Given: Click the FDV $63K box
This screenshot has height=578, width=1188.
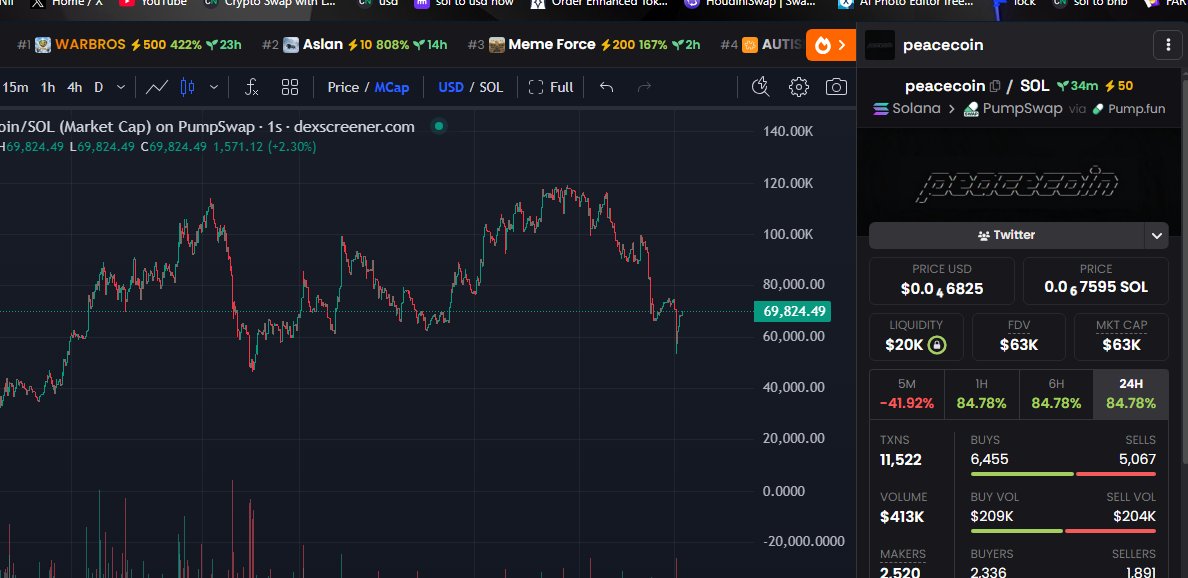Looking at the screenshot, I should pyautogui.click(x=1018, y=337).
